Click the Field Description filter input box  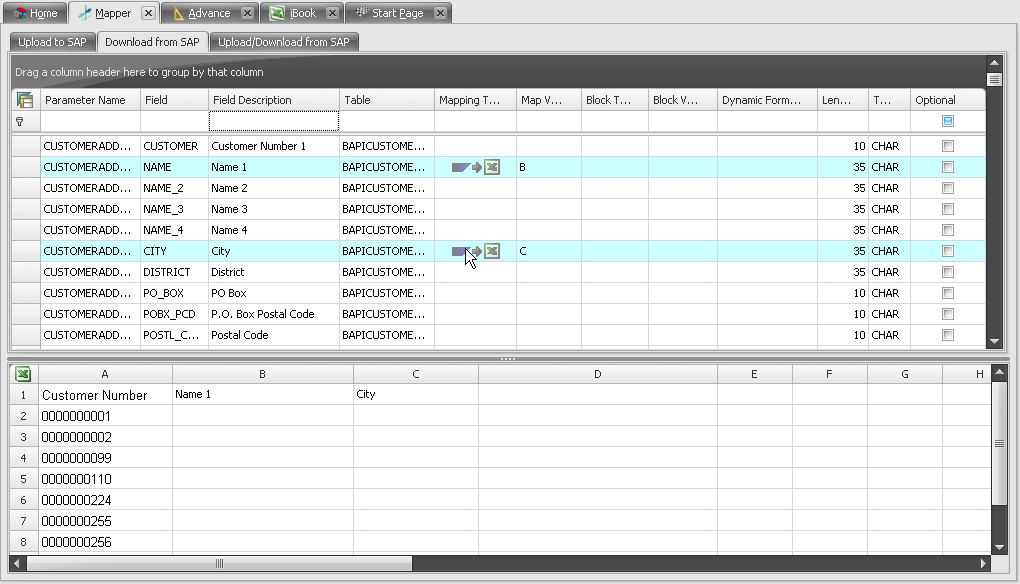point(273,121)
